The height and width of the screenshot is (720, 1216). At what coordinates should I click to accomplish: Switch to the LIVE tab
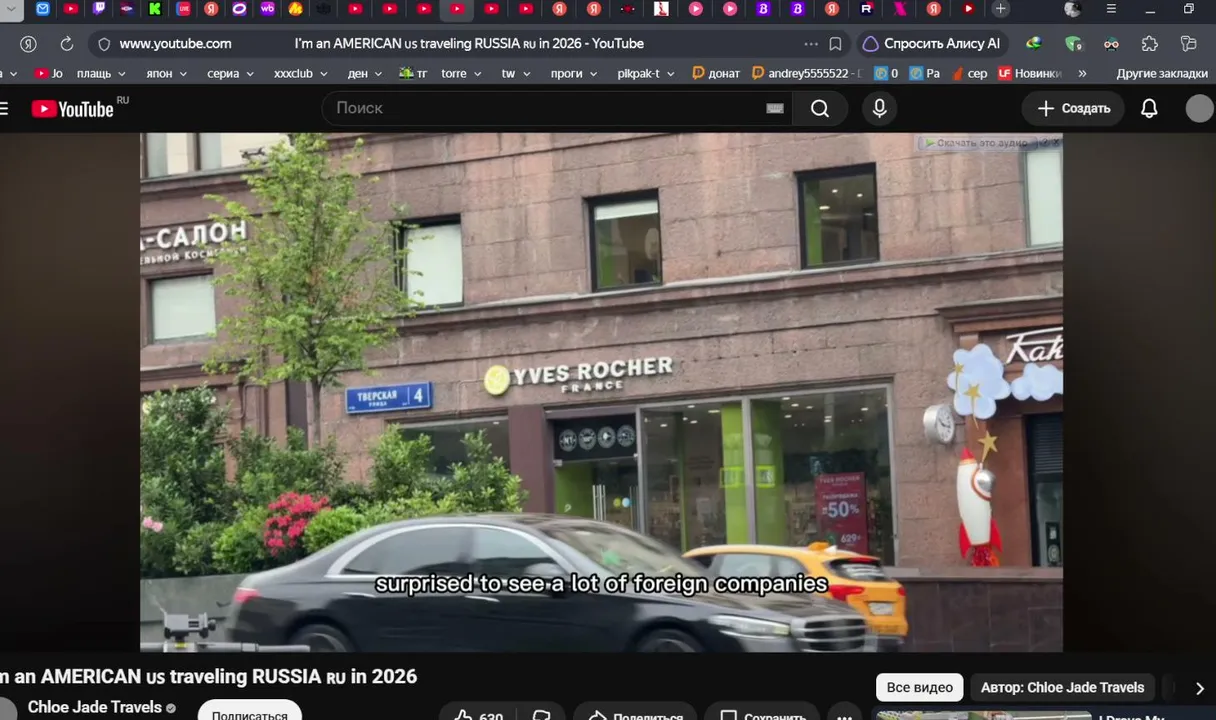coord(184,9)
